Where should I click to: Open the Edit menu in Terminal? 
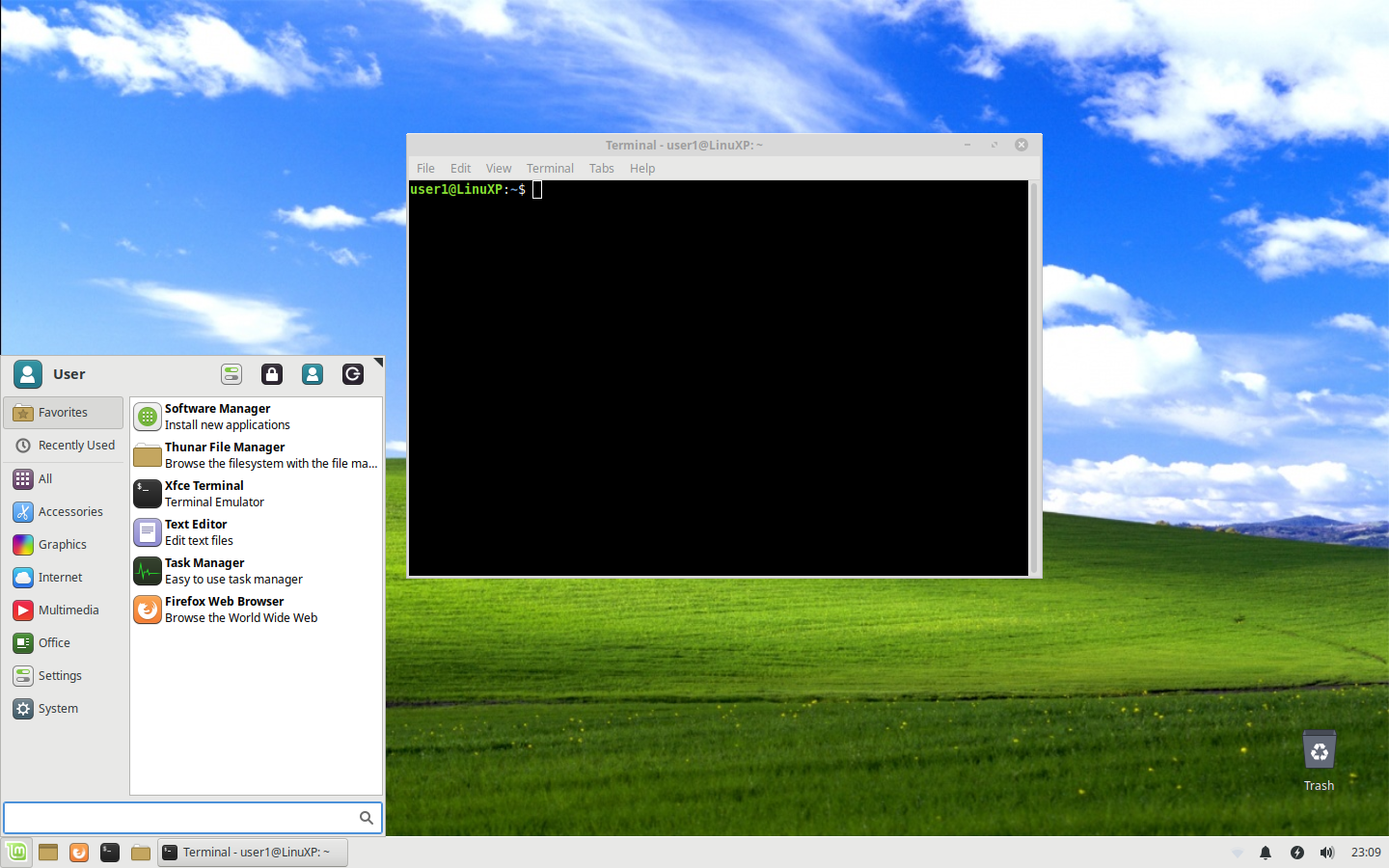pyautogui.click(x=460, y=168)
